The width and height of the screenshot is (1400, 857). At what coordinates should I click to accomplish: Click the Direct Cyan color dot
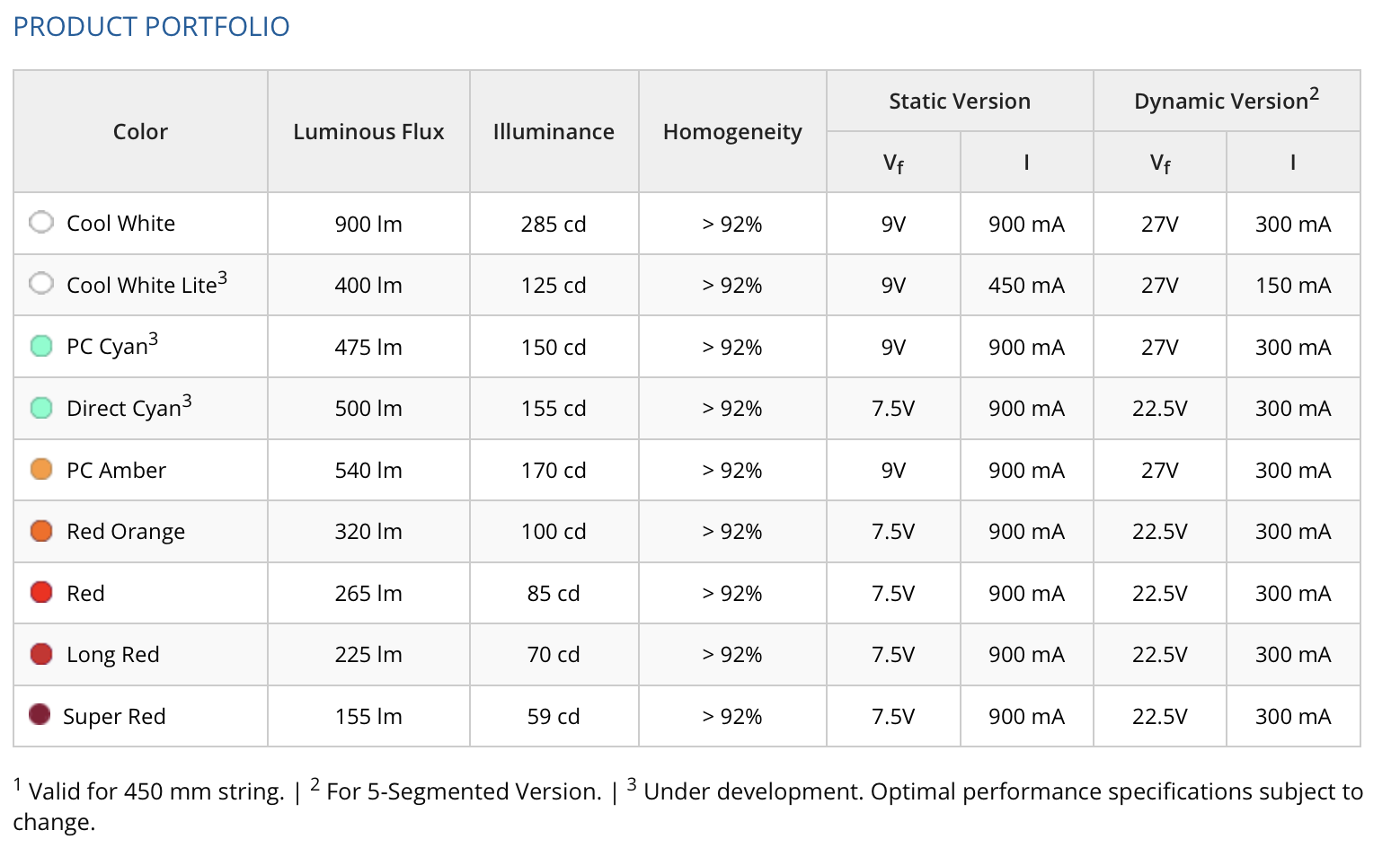point(41,408)
